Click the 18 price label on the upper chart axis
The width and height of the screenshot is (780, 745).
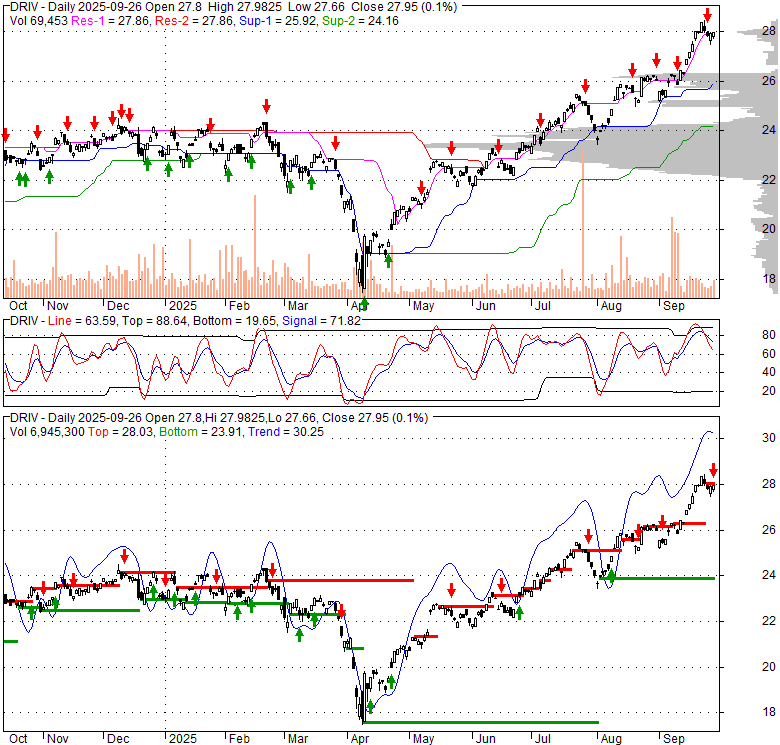click(769, 279)
